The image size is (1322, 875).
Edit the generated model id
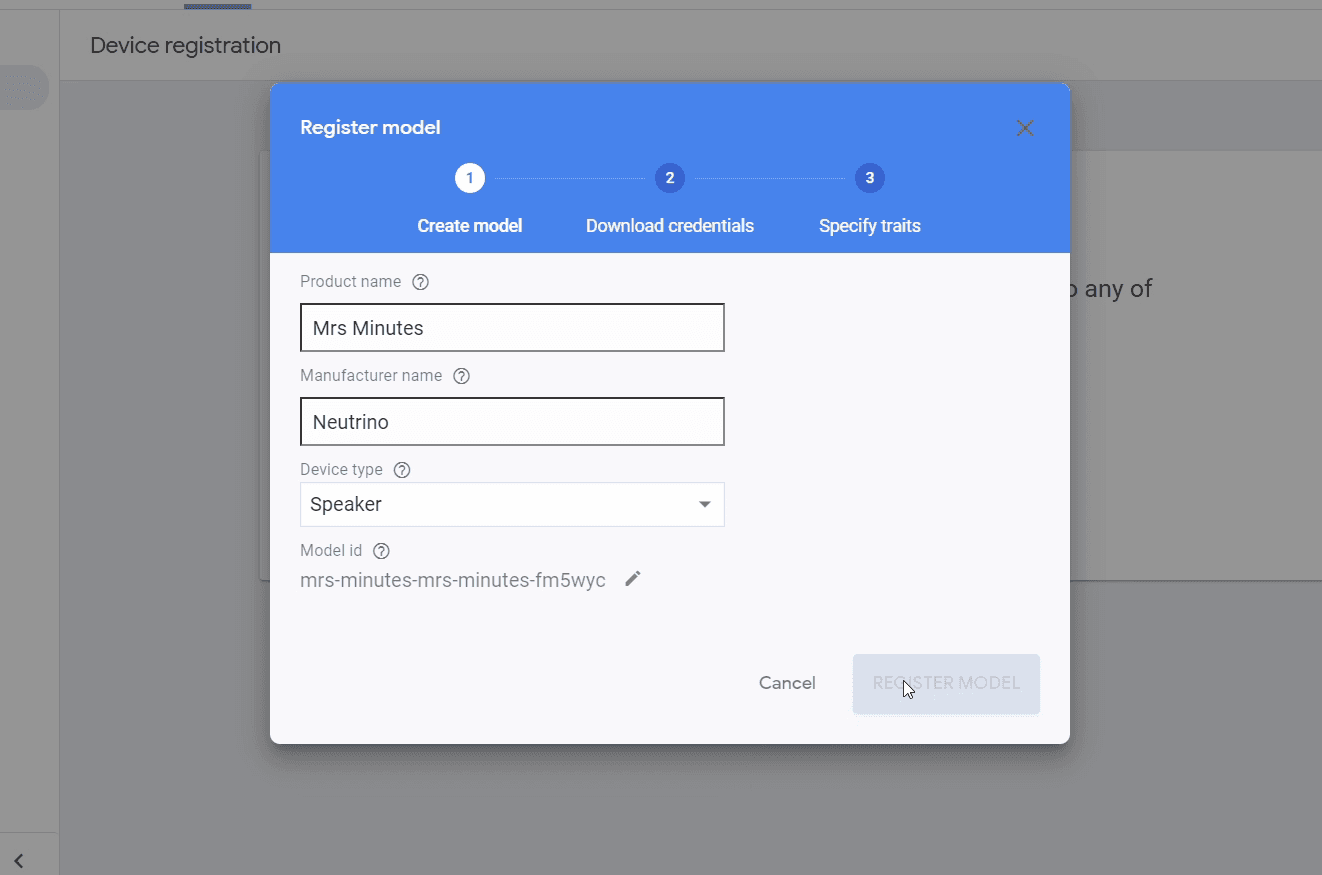click(x=631, y=579)
